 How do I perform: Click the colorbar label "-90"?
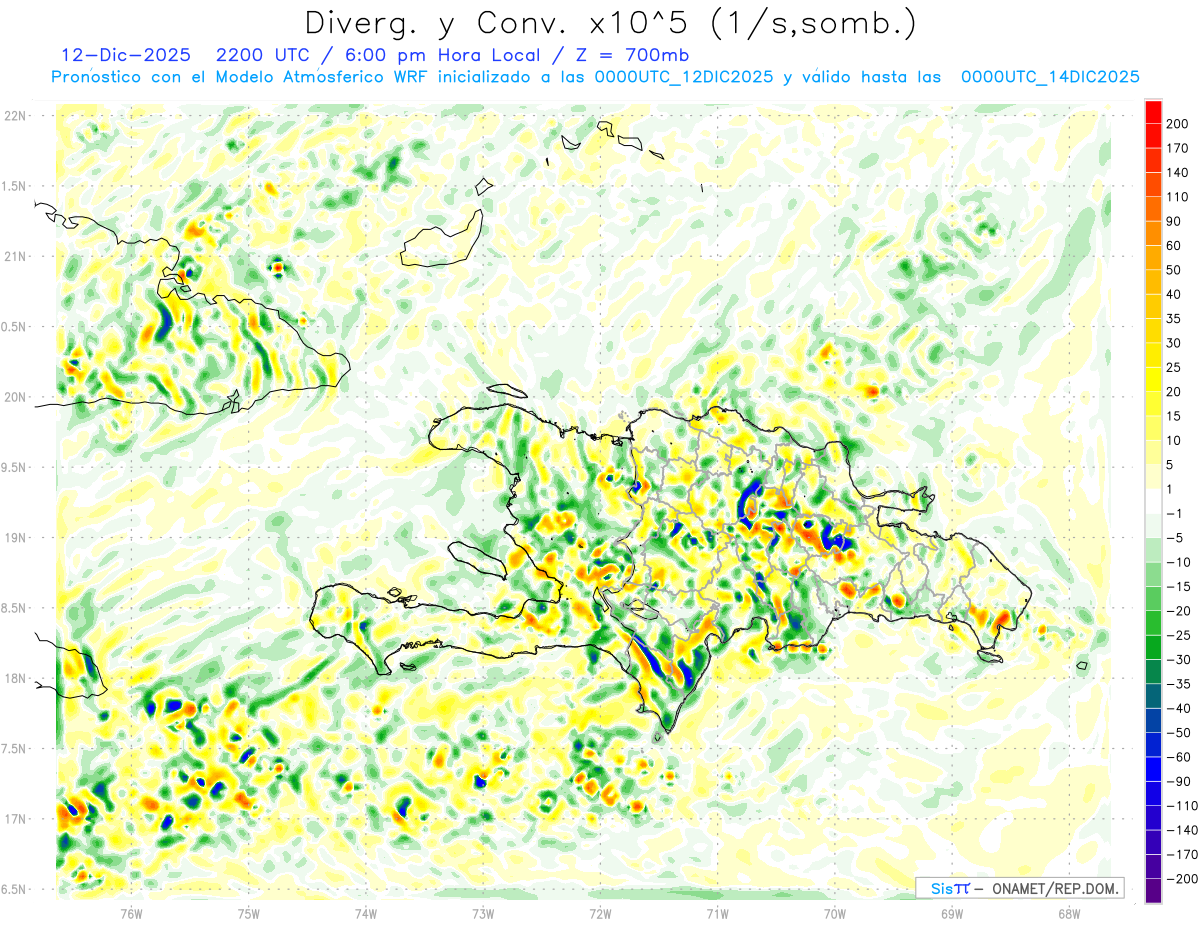(1179, 782)
